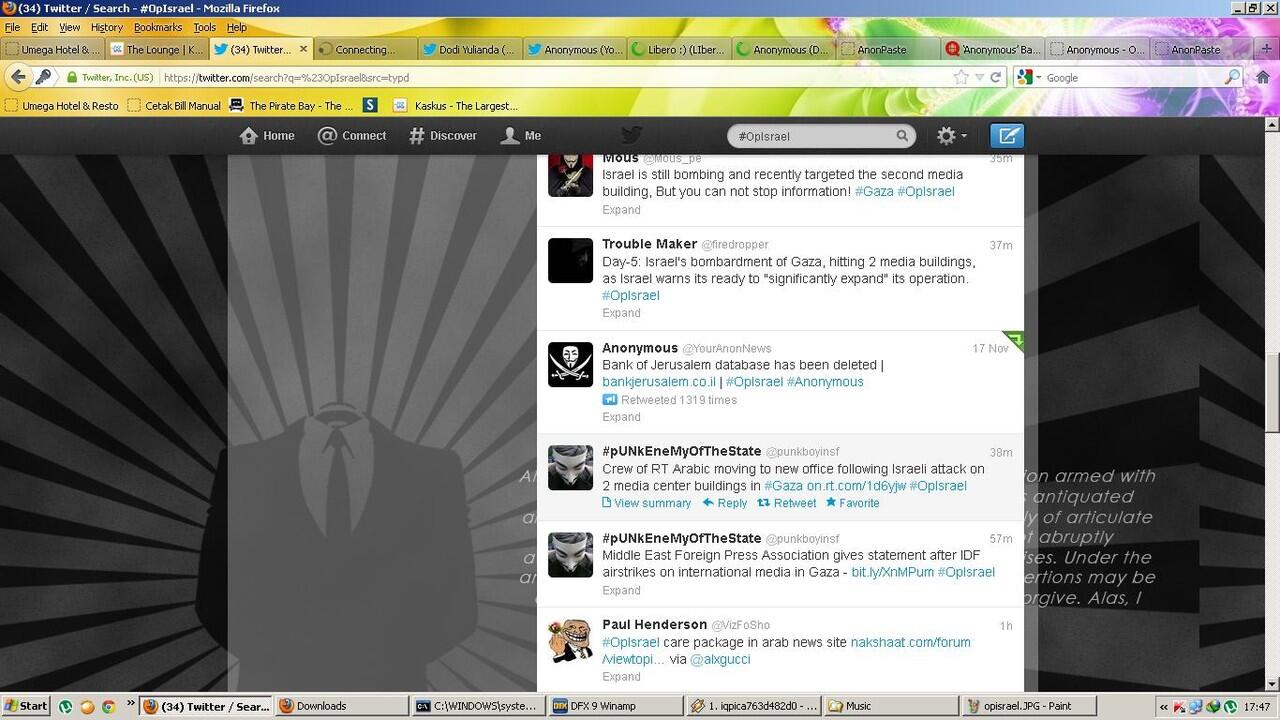This screenshot has width=1280, height=720.
Task: Bookmark this page with the star icon
Action: pyautogui.click(x=961, y=77)
